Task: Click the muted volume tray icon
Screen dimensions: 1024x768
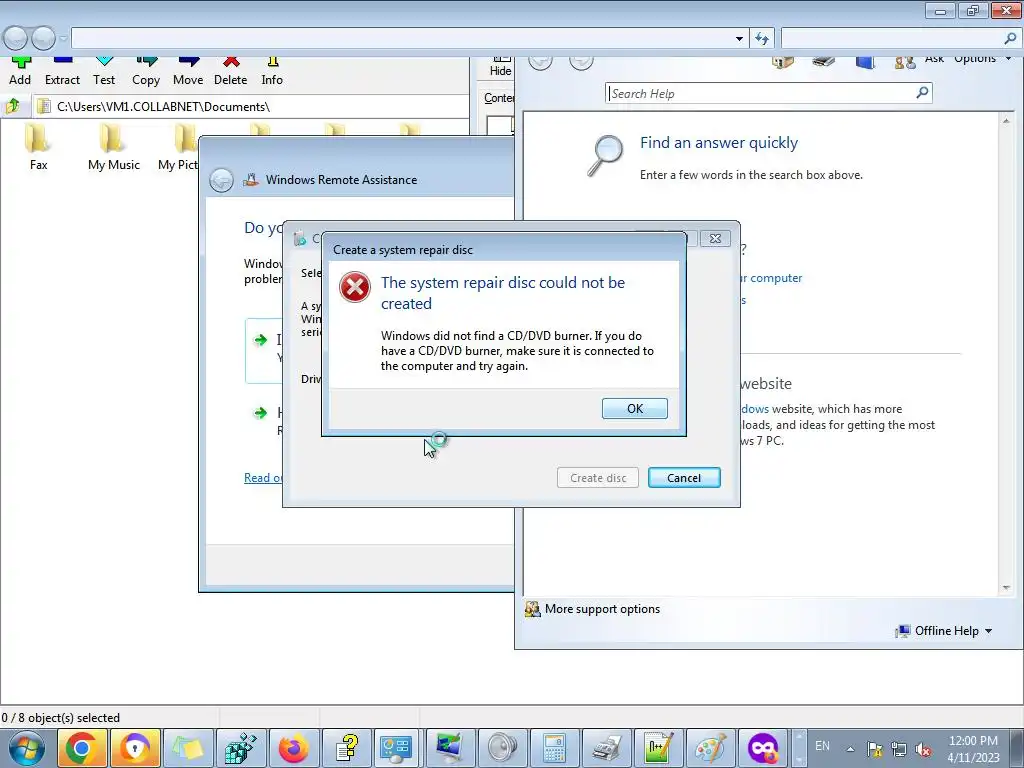Action: pyautogui.click(x=923, y=749)
